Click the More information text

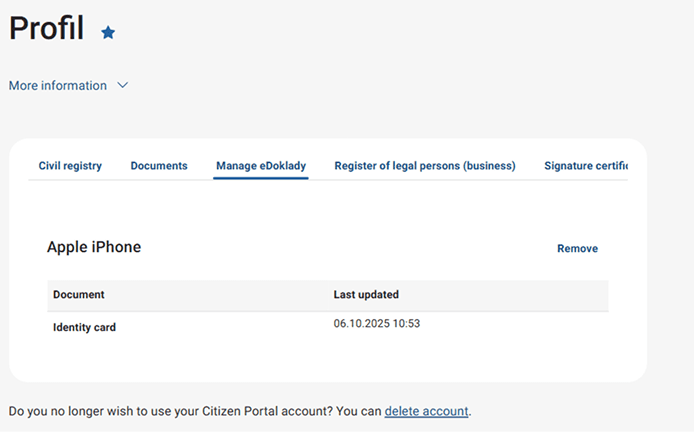pos(58,86)
